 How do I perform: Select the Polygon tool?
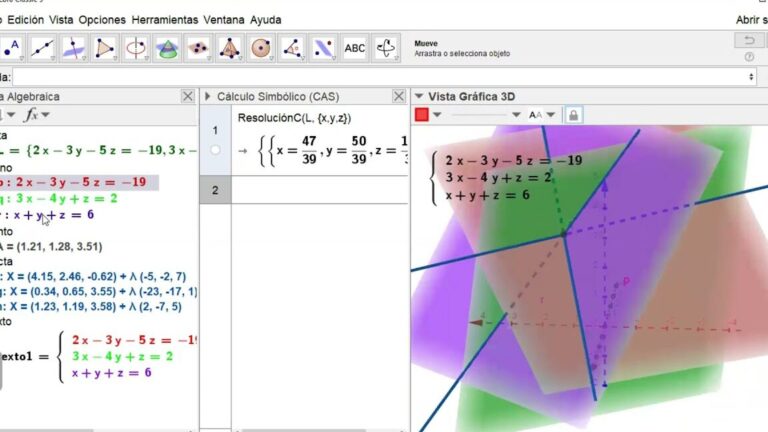[x=104, y=48]
